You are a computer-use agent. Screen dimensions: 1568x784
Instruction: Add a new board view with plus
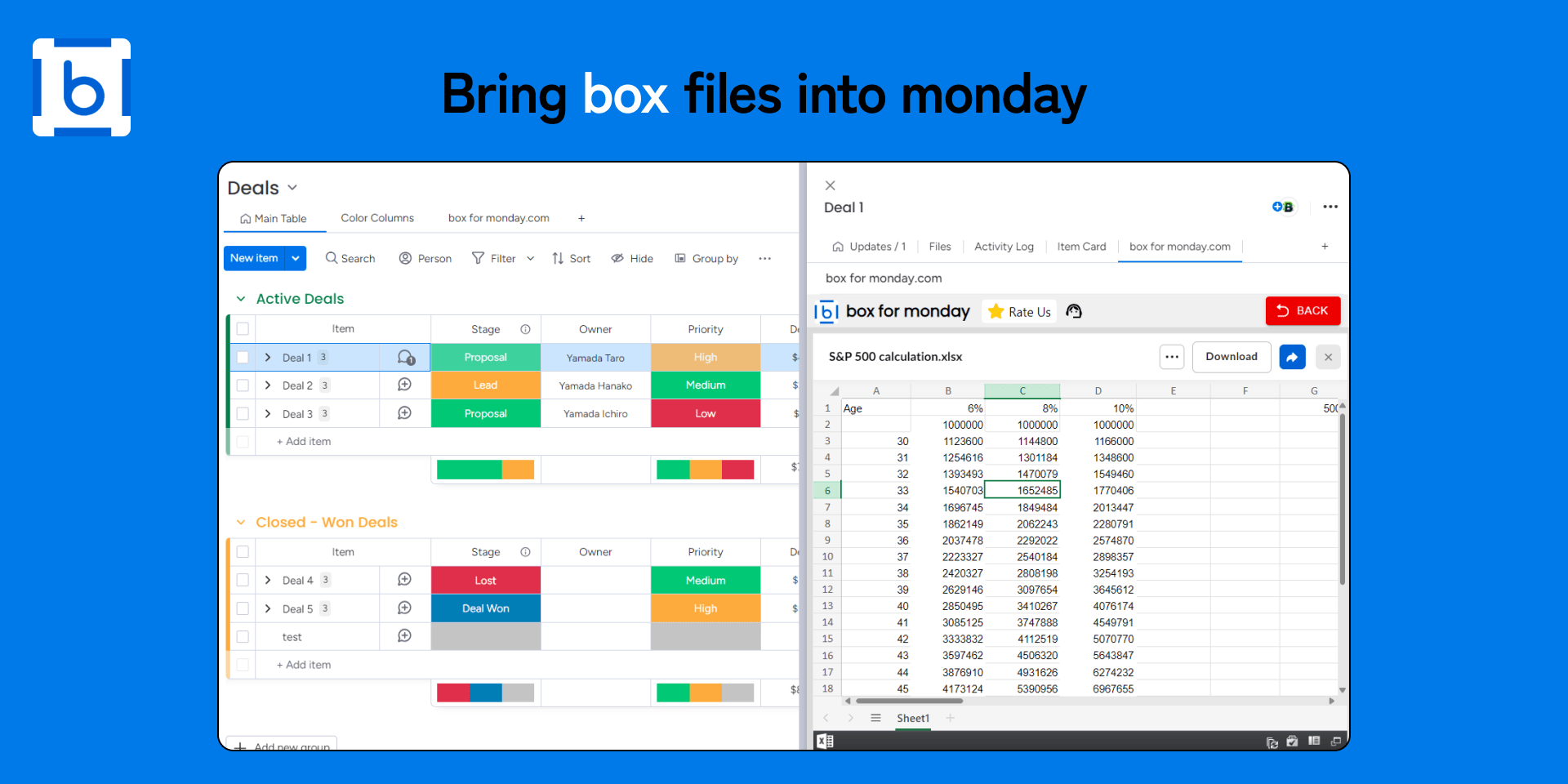(581, 218)
